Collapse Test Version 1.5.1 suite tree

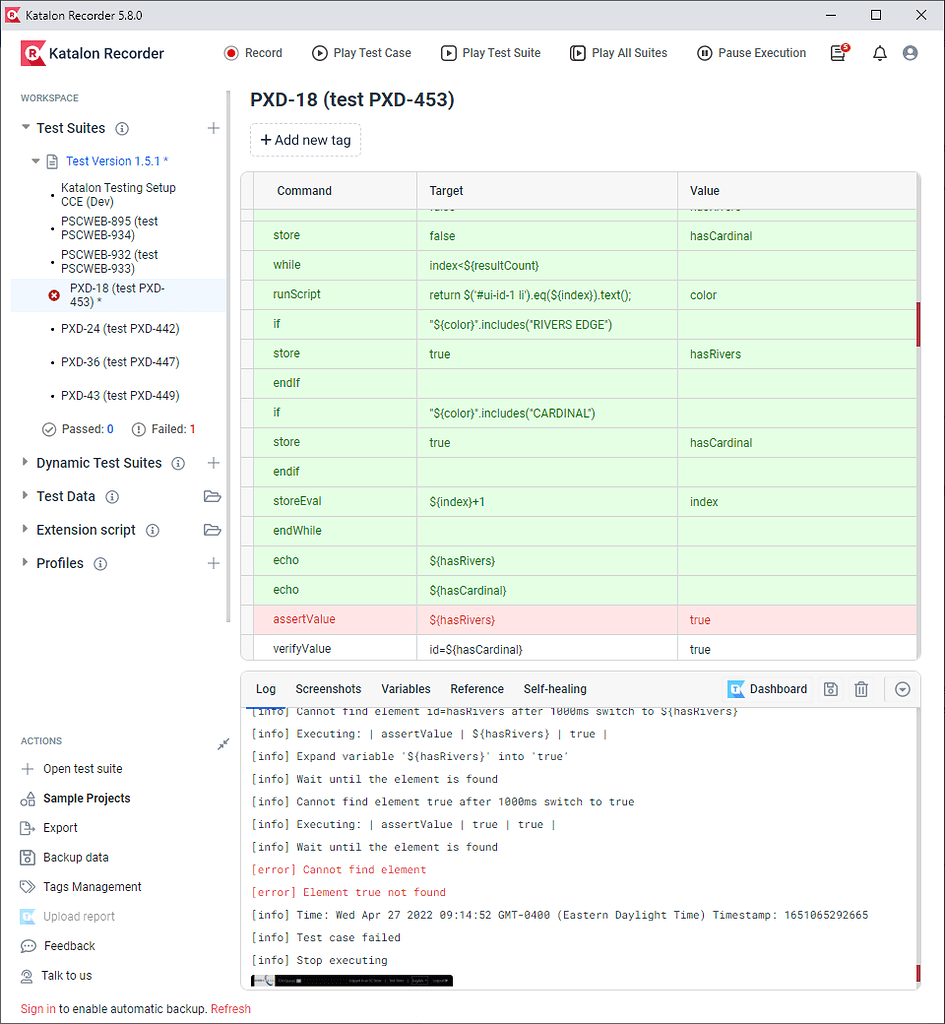(x=35, y=161)
